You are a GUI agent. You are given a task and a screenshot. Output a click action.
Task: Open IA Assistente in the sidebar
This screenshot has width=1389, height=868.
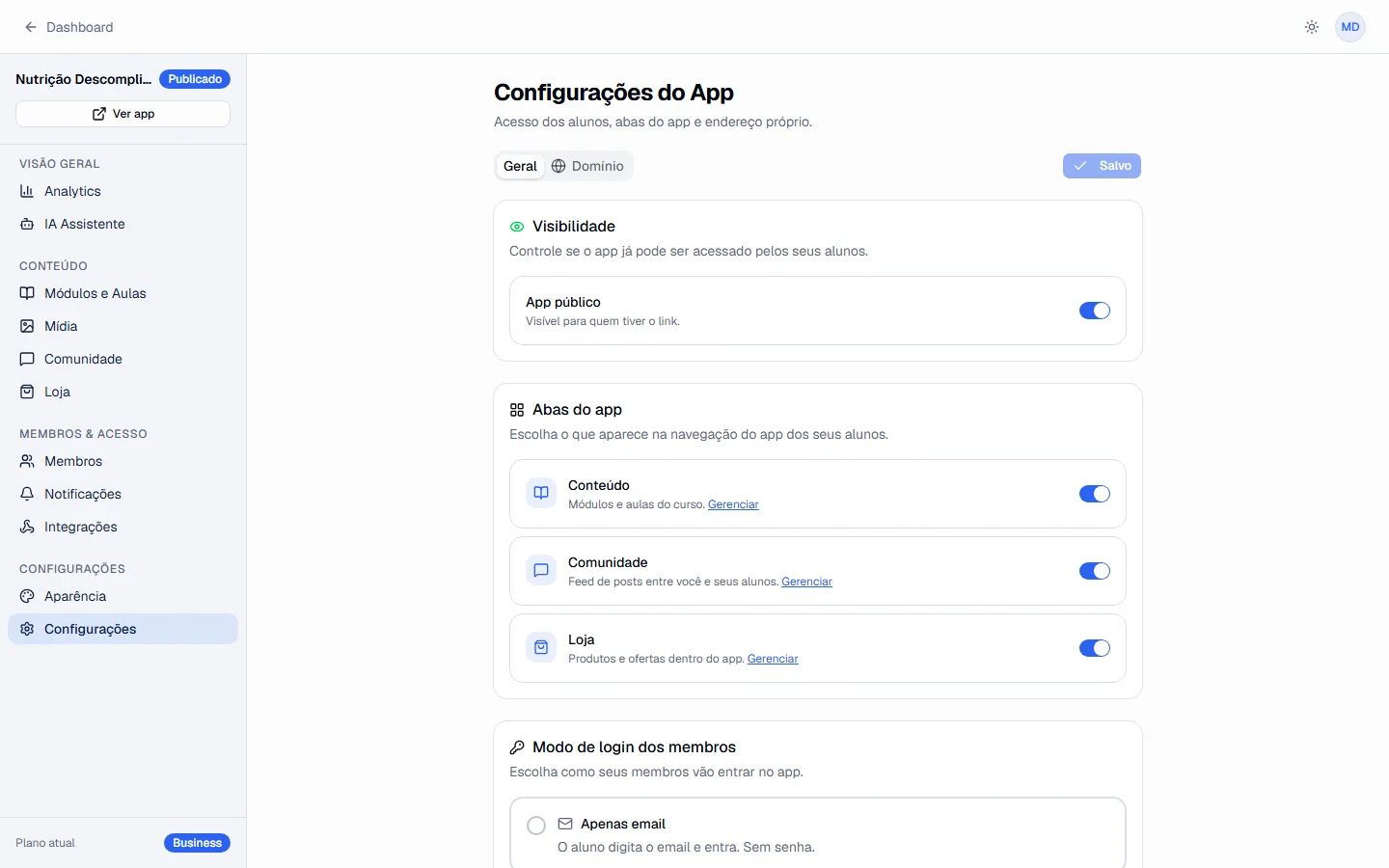(123, 224)
